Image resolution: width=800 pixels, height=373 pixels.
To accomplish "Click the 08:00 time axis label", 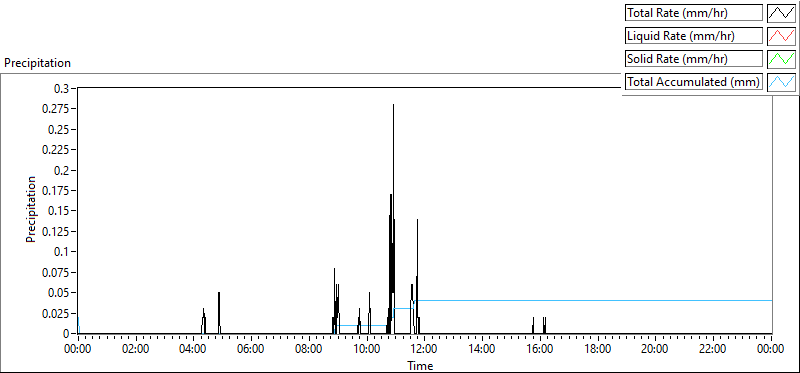I will [309, 349].
